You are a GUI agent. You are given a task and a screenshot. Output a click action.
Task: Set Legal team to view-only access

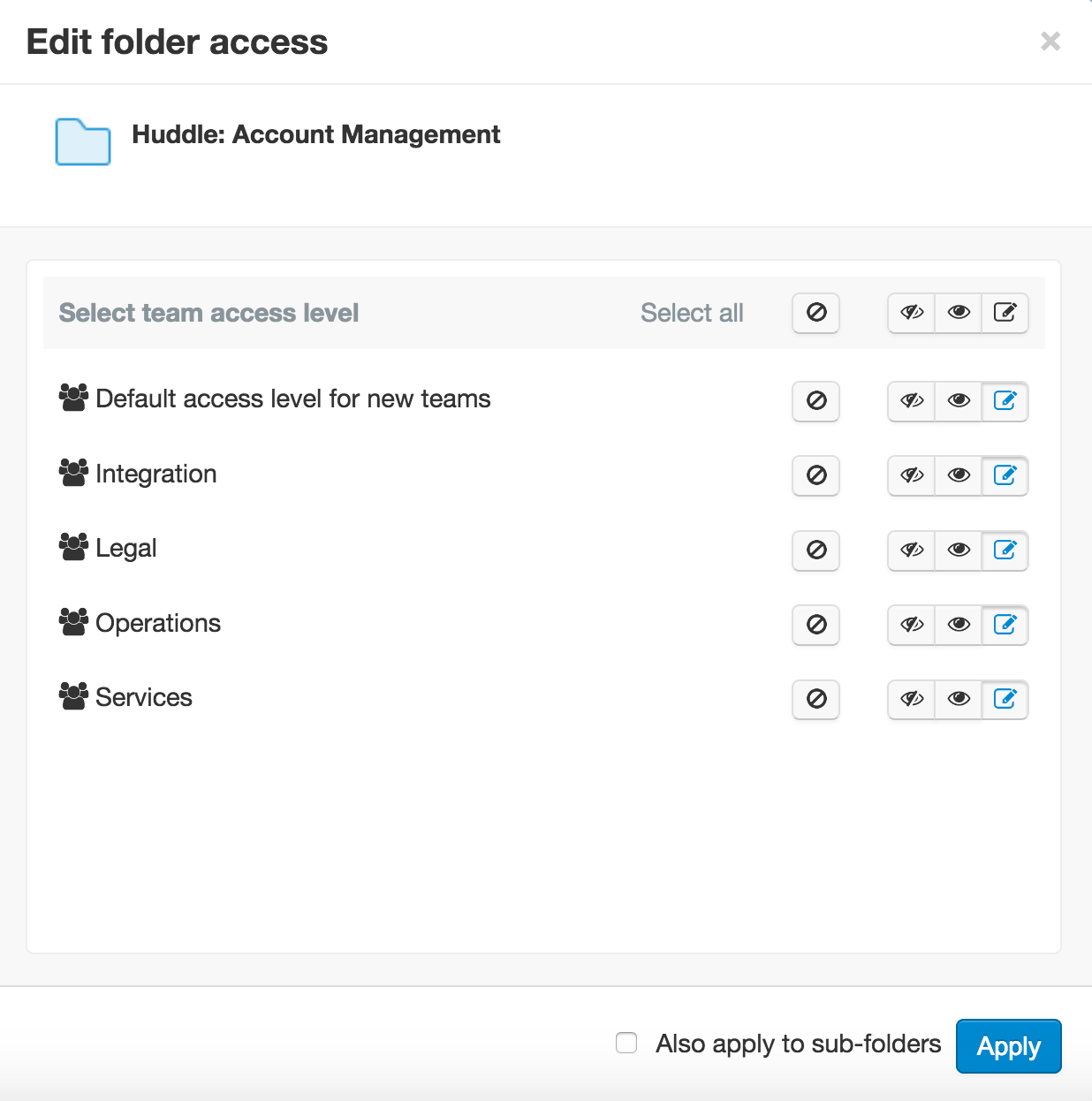[x=959, y=550]
